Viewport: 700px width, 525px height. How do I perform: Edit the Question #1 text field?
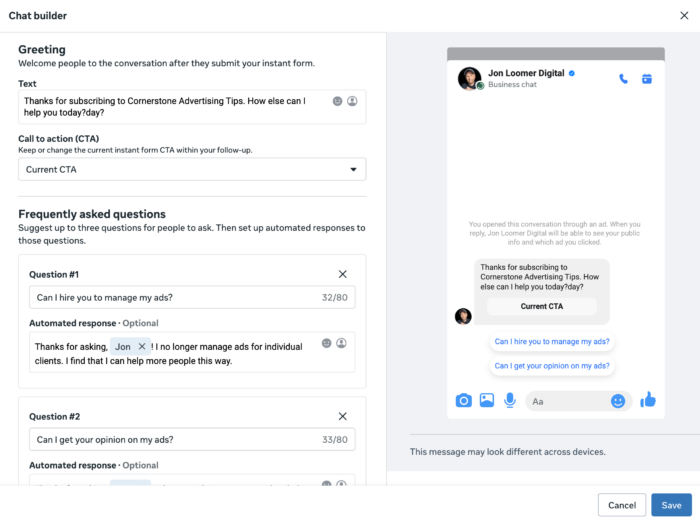coord(192,297)
